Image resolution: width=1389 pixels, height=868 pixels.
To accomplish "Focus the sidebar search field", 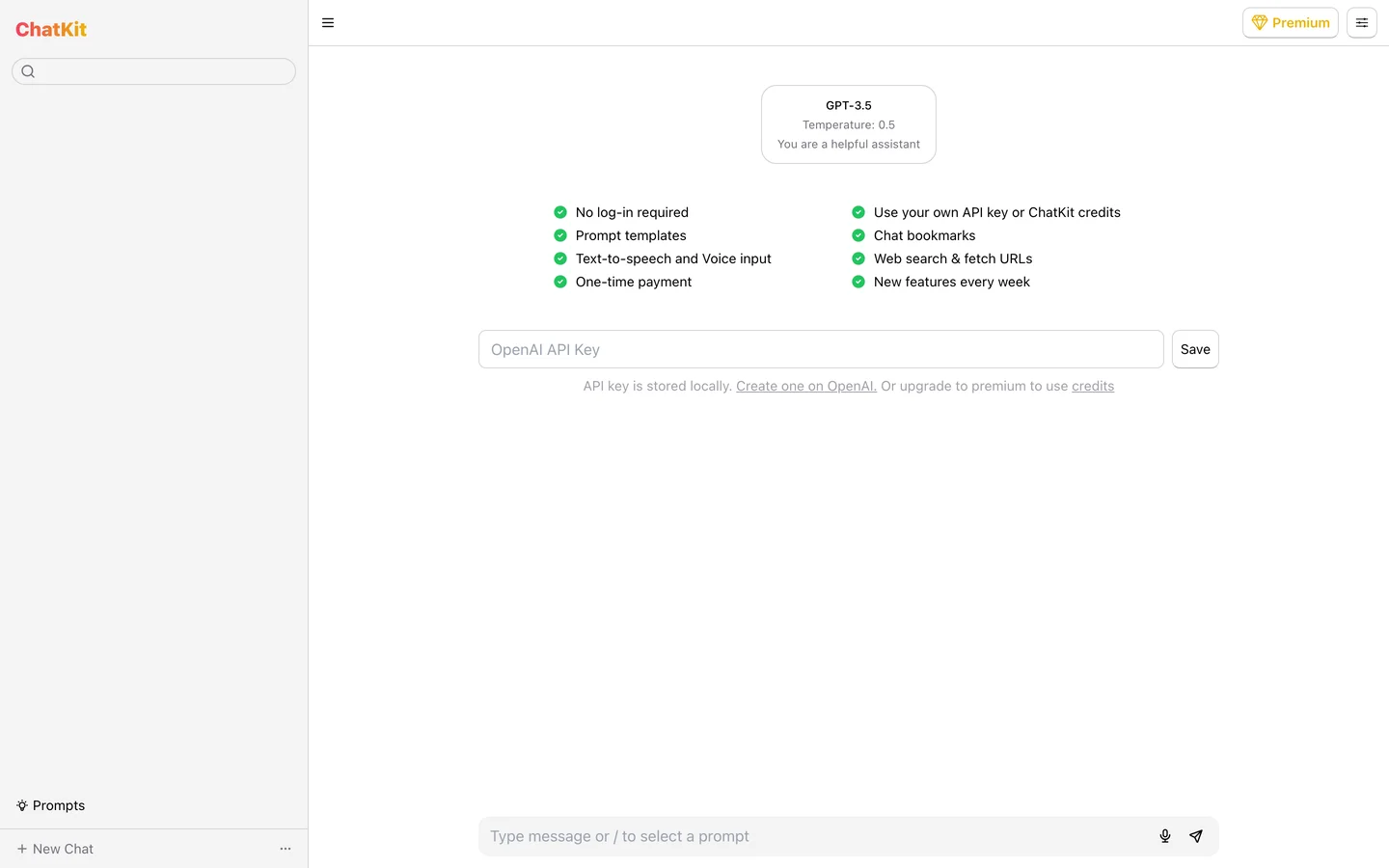I will click(x=153, y=71).
